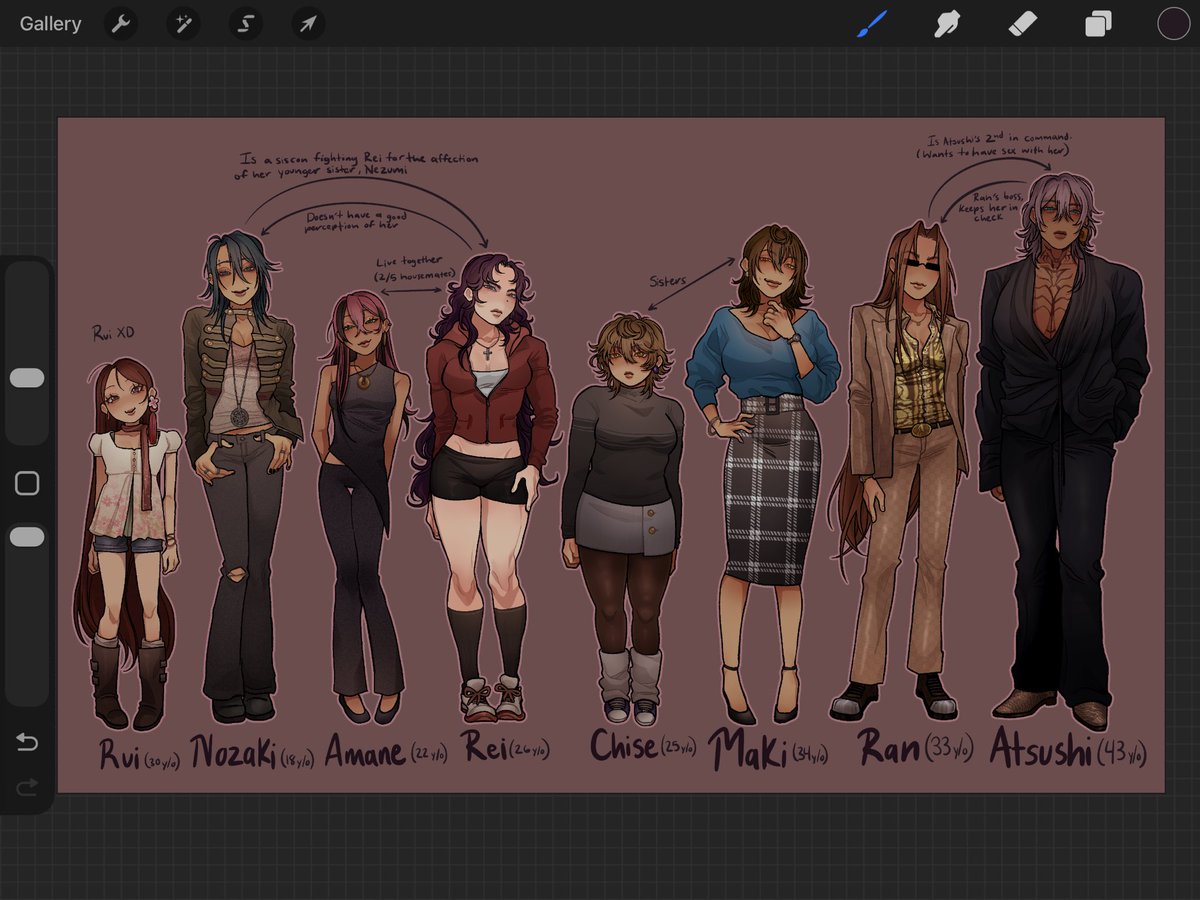Open the Actions wrench menu

pyautogui.click(x=121, y=23)
